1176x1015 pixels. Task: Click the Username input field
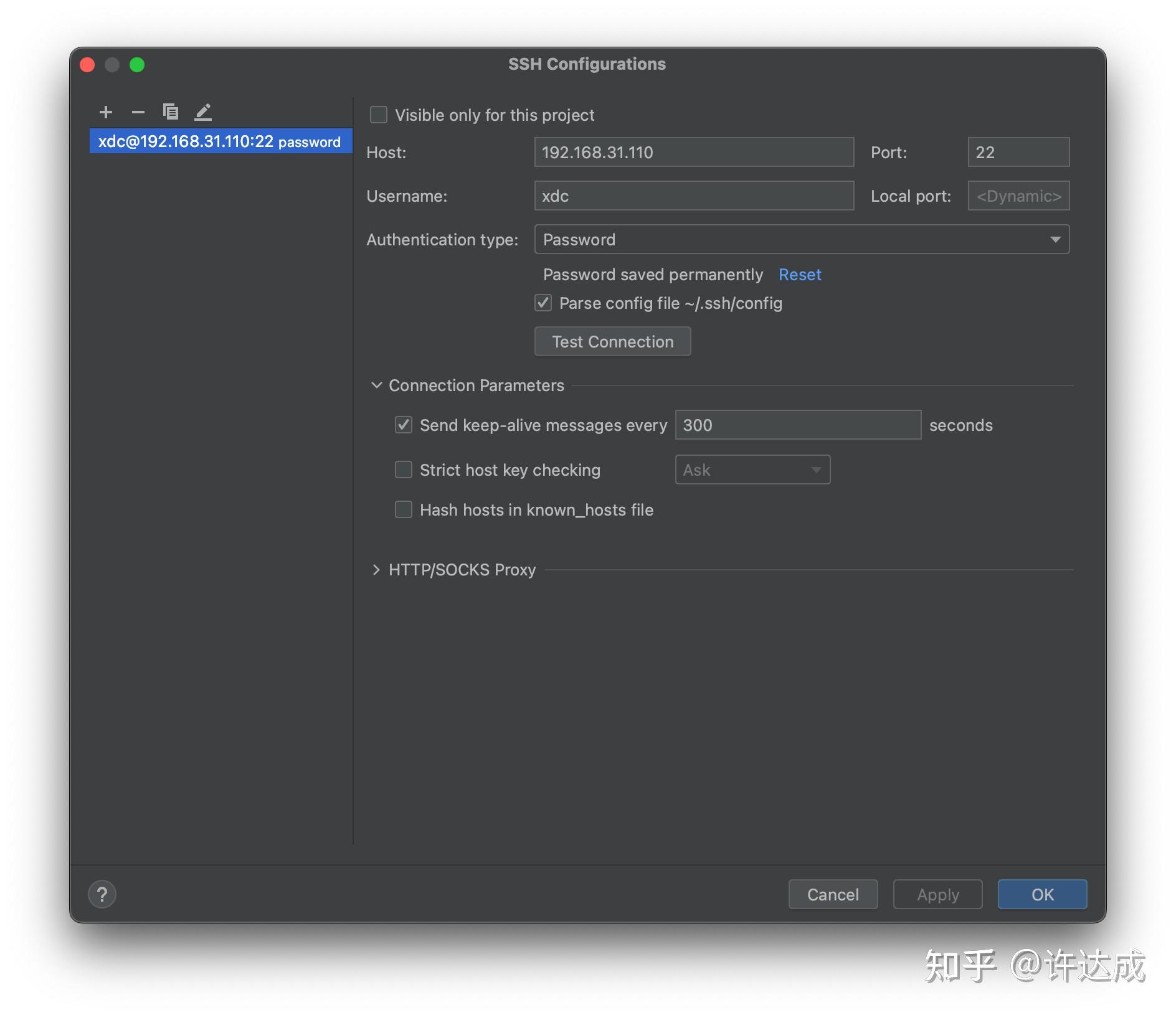pyautogui.click(x=694, y=196)
